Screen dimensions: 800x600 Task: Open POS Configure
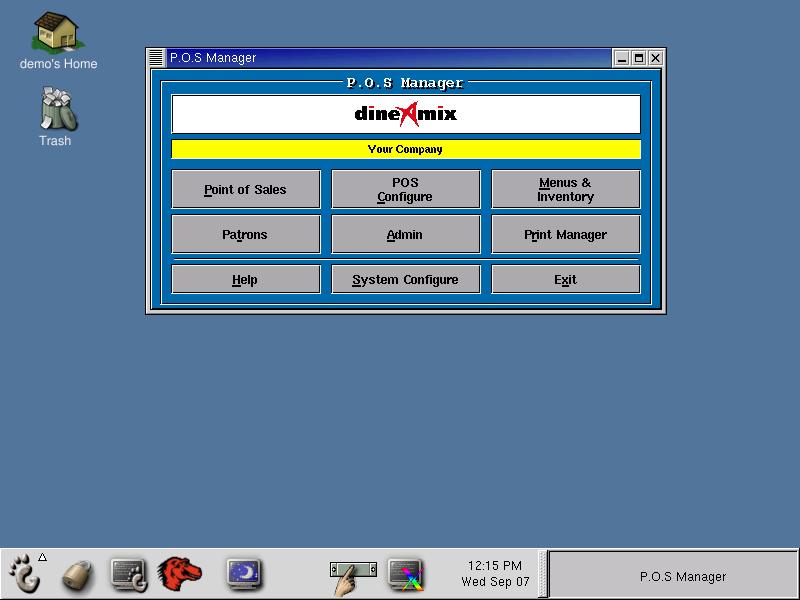coord(406,189)
